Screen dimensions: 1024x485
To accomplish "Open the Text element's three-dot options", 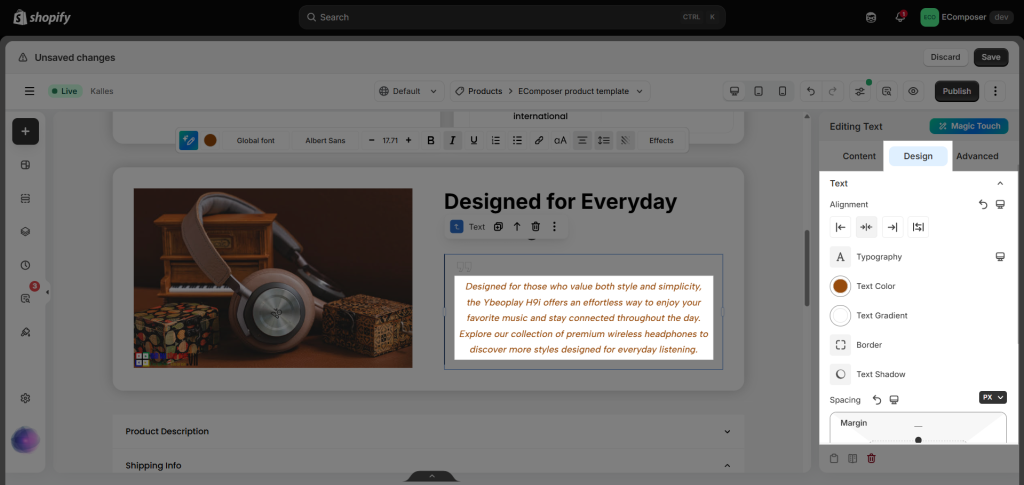I will 554,227.
